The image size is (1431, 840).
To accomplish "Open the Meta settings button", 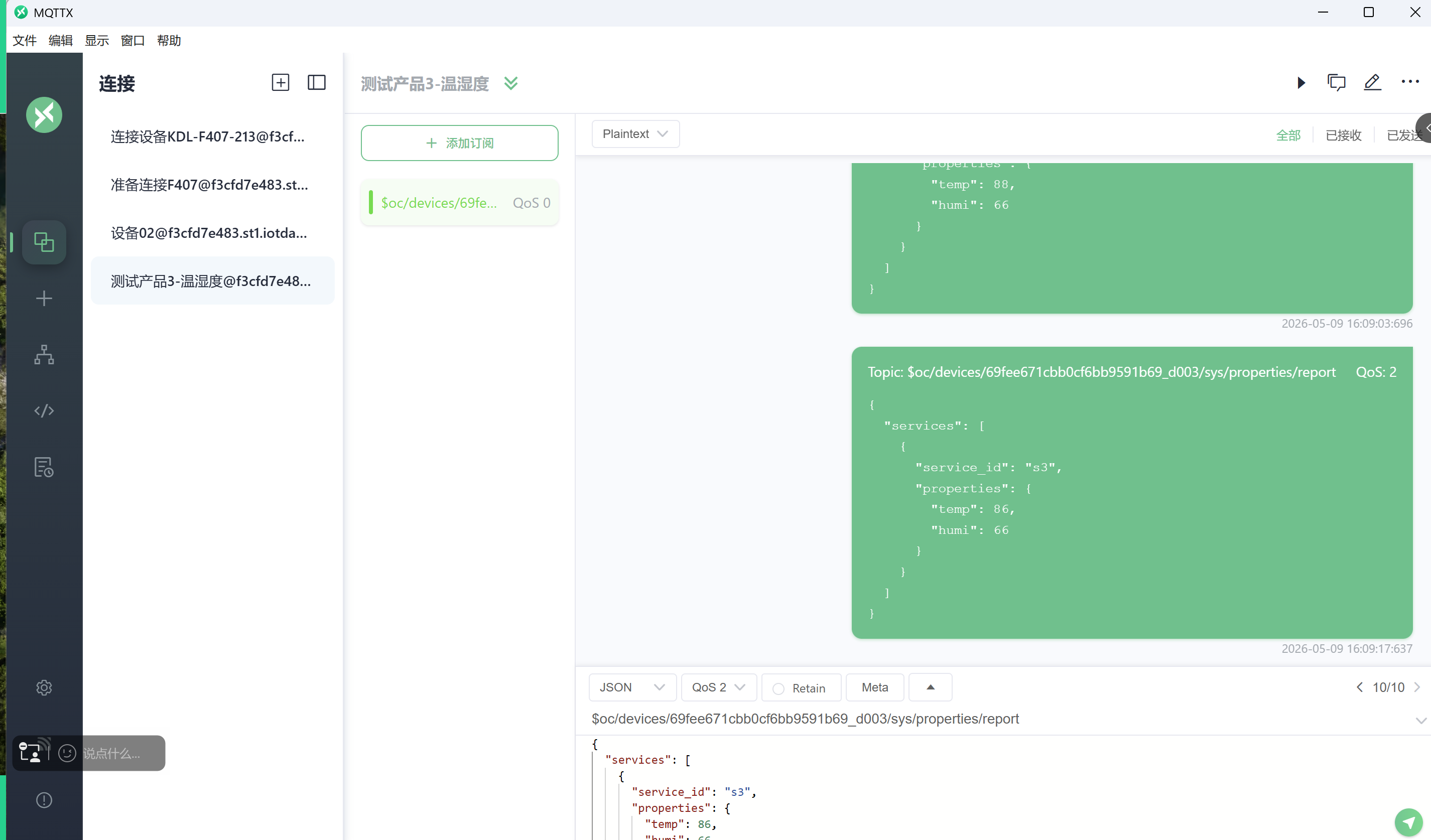I will [875, 687].
